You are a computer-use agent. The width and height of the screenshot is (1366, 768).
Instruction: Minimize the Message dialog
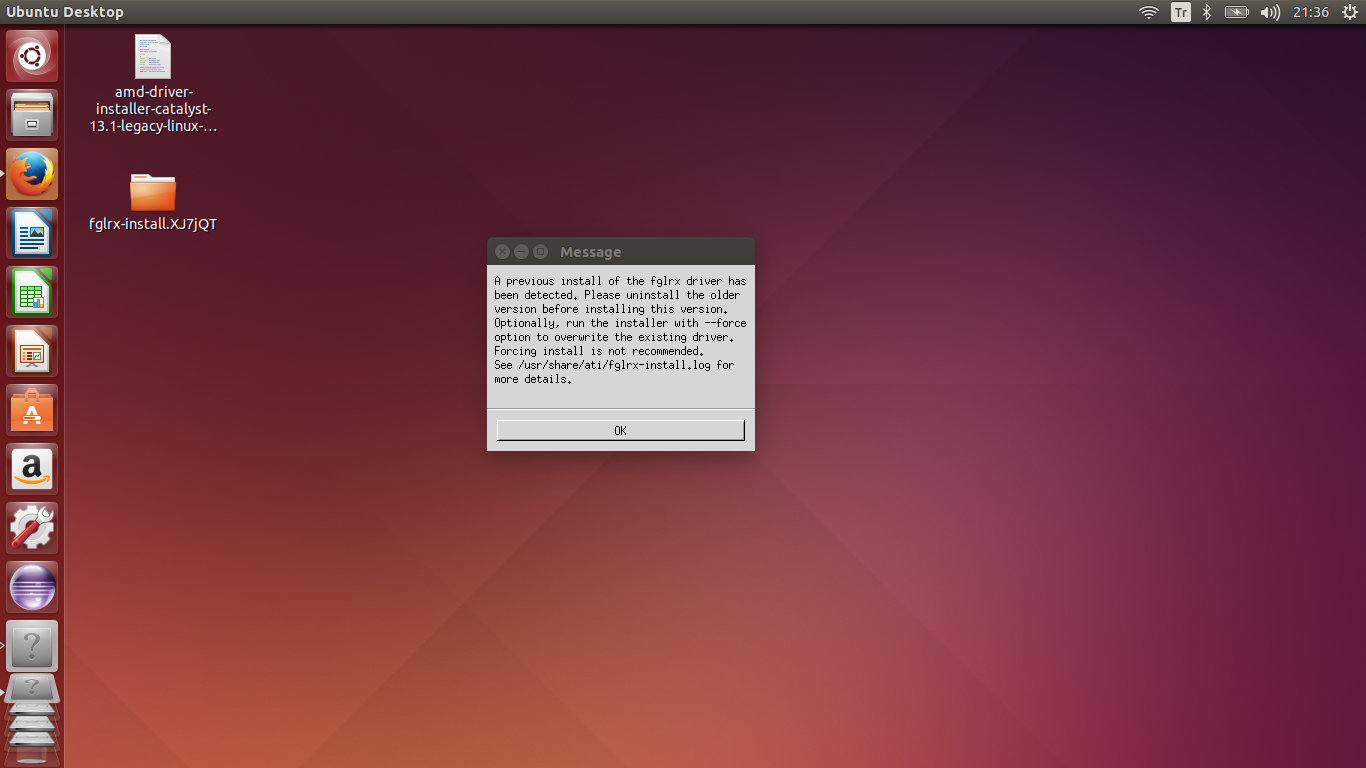(521, 252)
